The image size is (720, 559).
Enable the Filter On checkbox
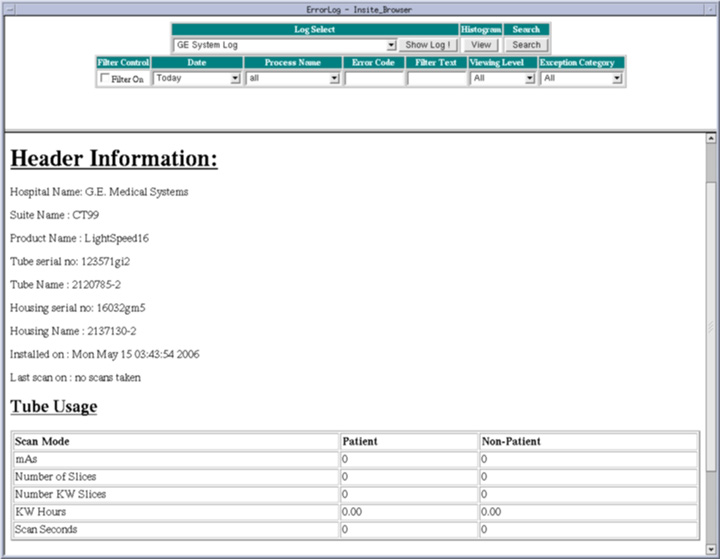pos(106,79)
